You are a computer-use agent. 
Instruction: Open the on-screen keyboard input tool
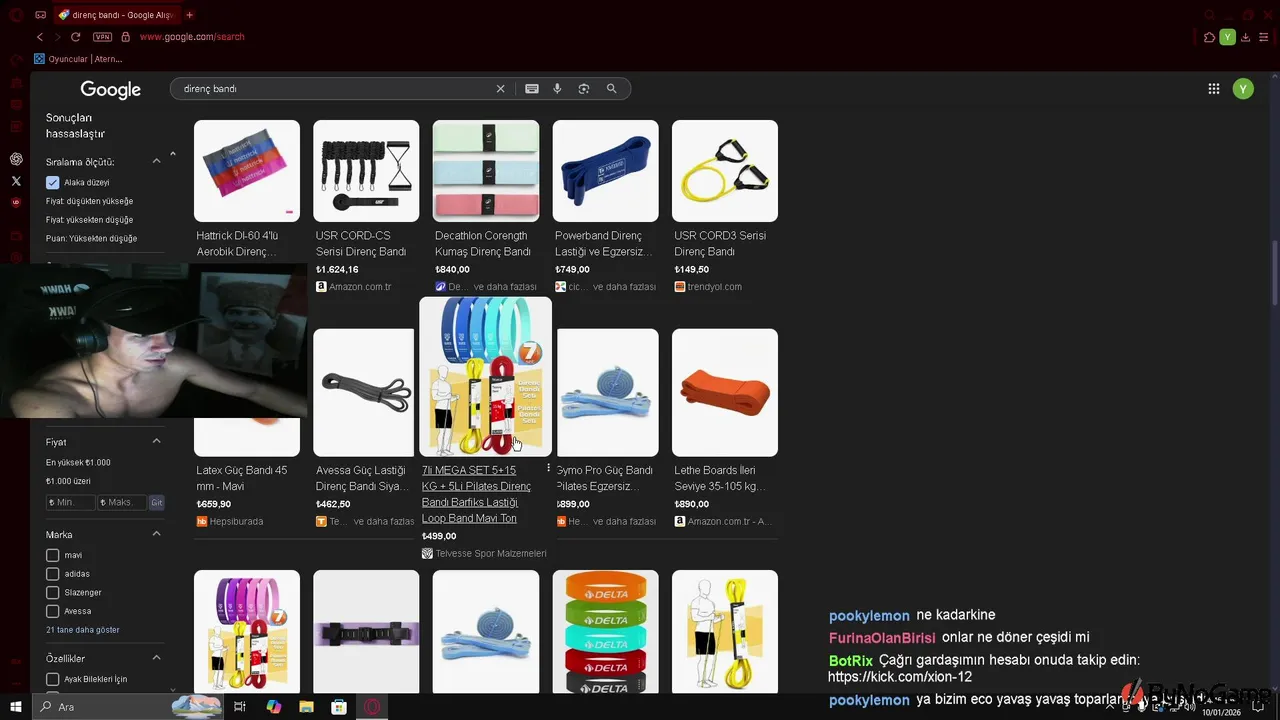pyautogui.click(x=532, y=89)
